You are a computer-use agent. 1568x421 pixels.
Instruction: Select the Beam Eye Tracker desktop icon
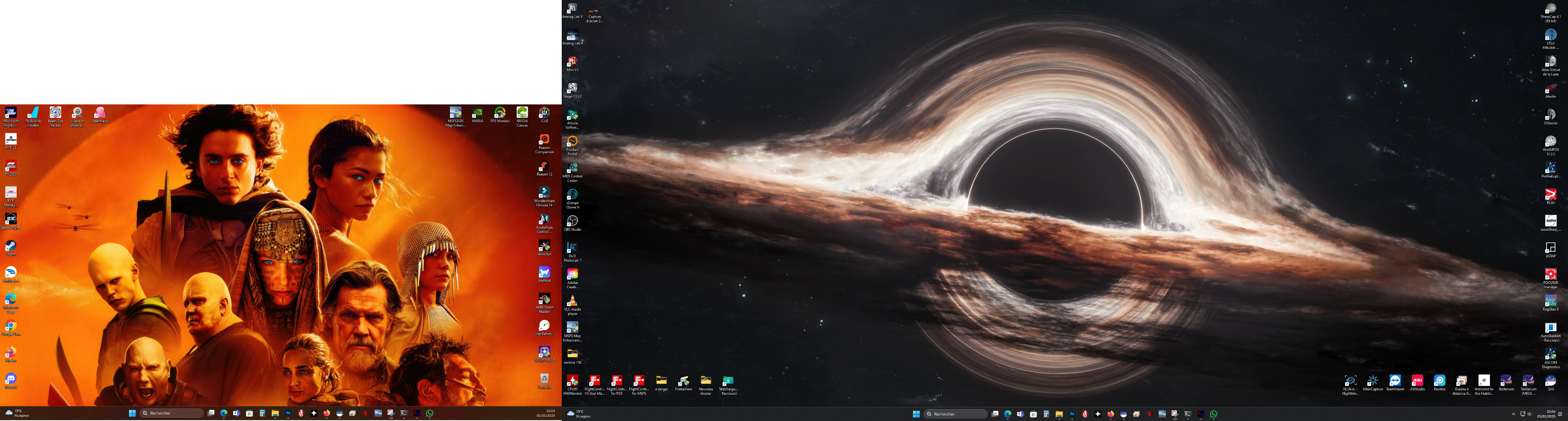(x=55, y=117)
